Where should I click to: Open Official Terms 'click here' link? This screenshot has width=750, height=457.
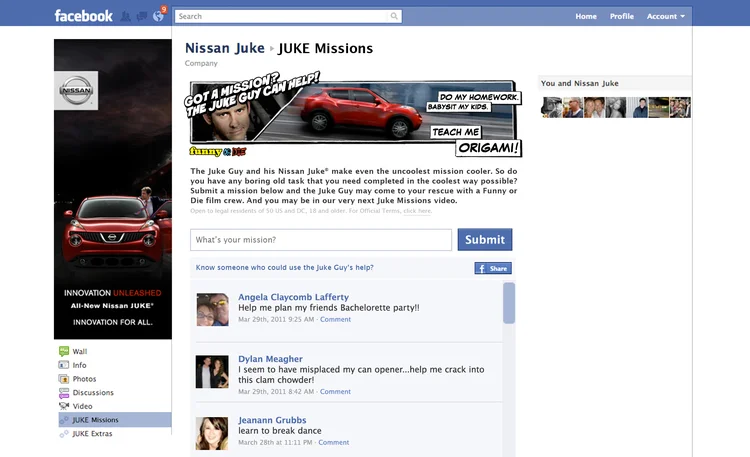click(417, 211)
